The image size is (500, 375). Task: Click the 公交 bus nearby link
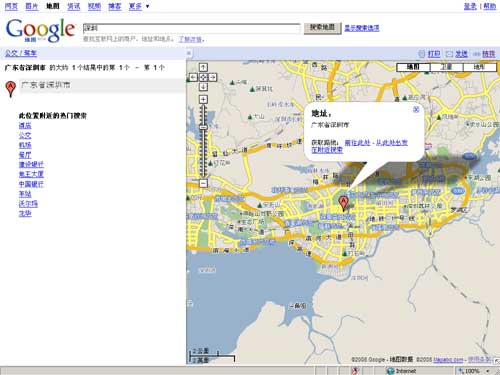(x=25, y=135)
